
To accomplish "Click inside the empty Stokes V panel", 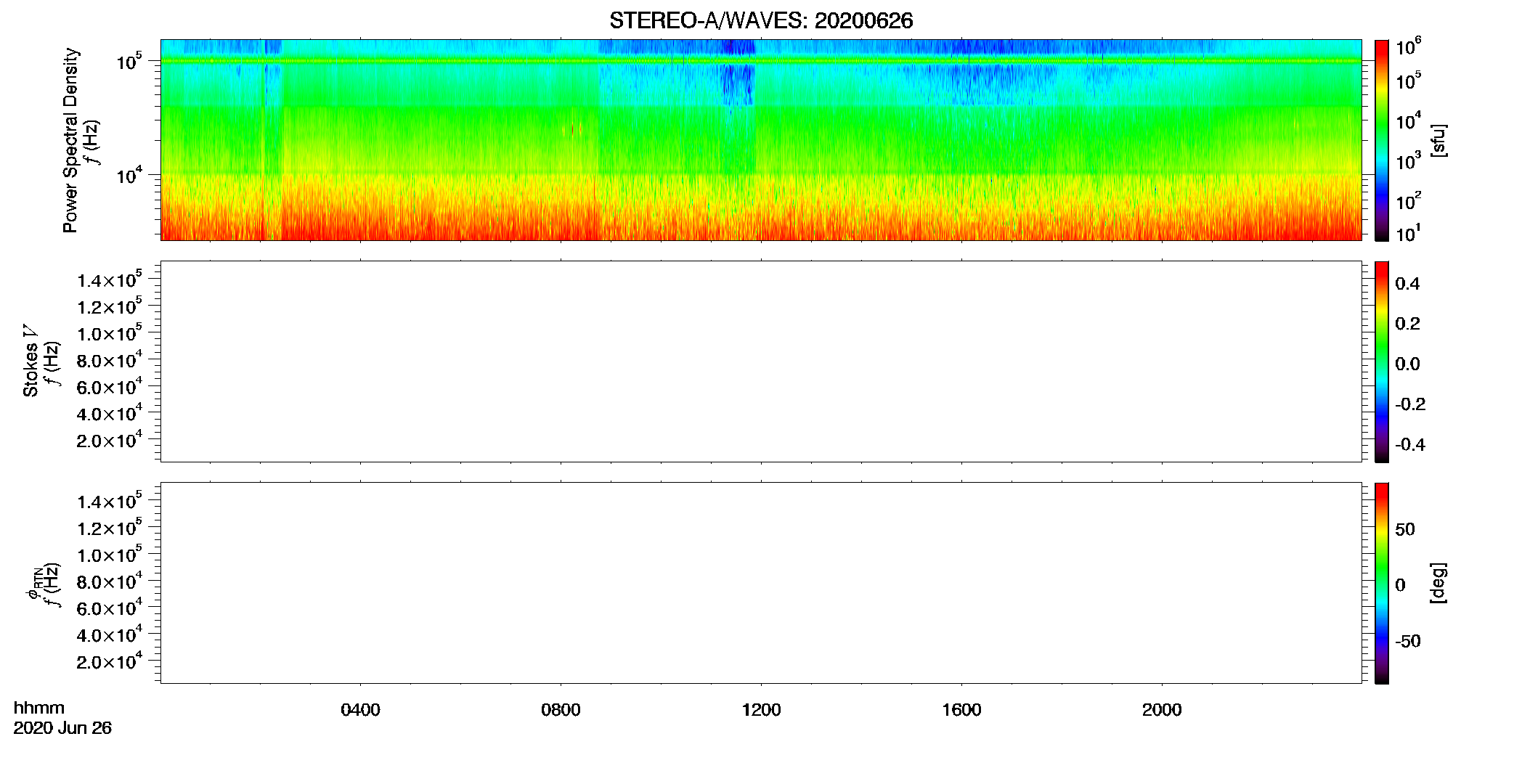I will 761,362.
